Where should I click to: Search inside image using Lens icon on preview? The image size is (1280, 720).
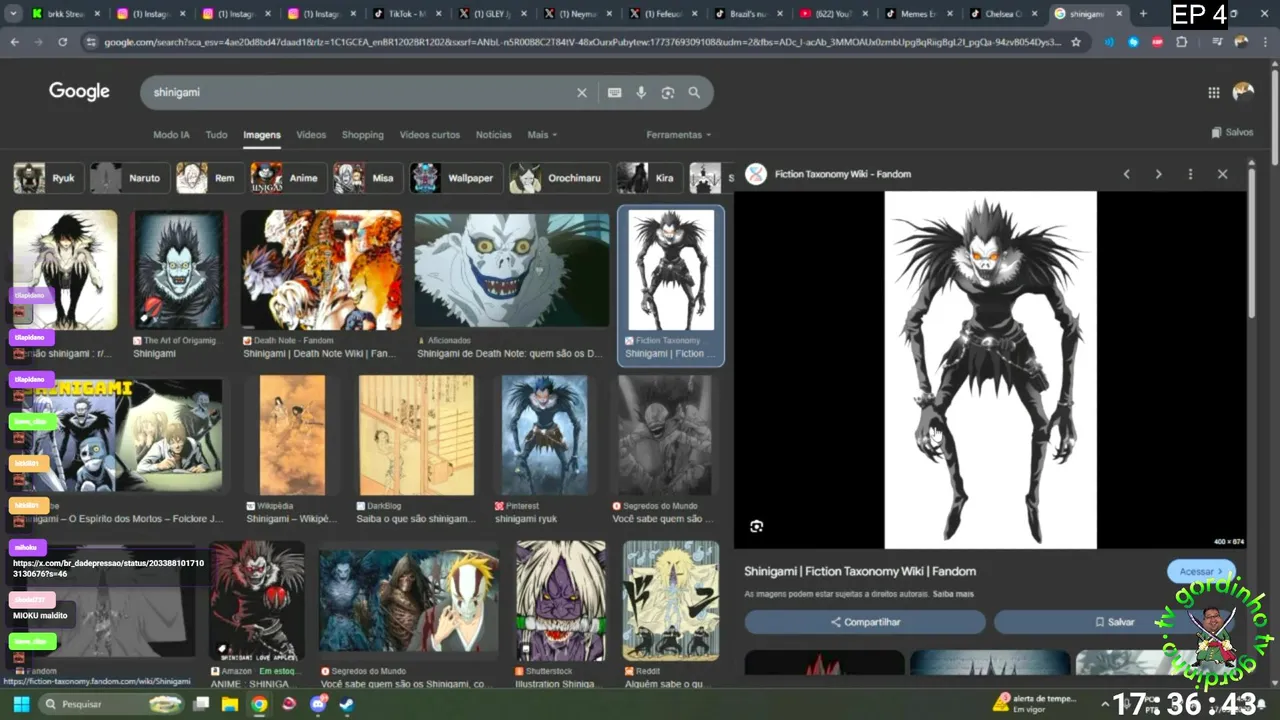(756, 526)
